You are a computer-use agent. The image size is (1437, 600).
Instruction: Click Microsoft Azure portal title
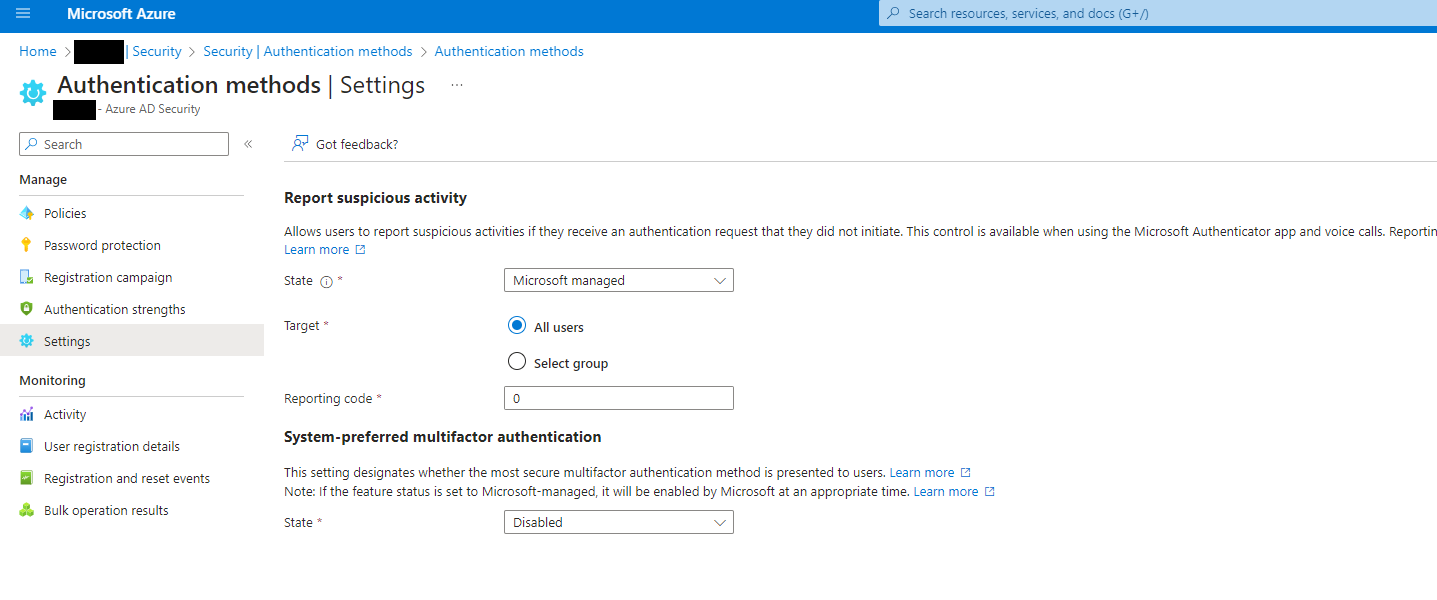pos(121,14)
